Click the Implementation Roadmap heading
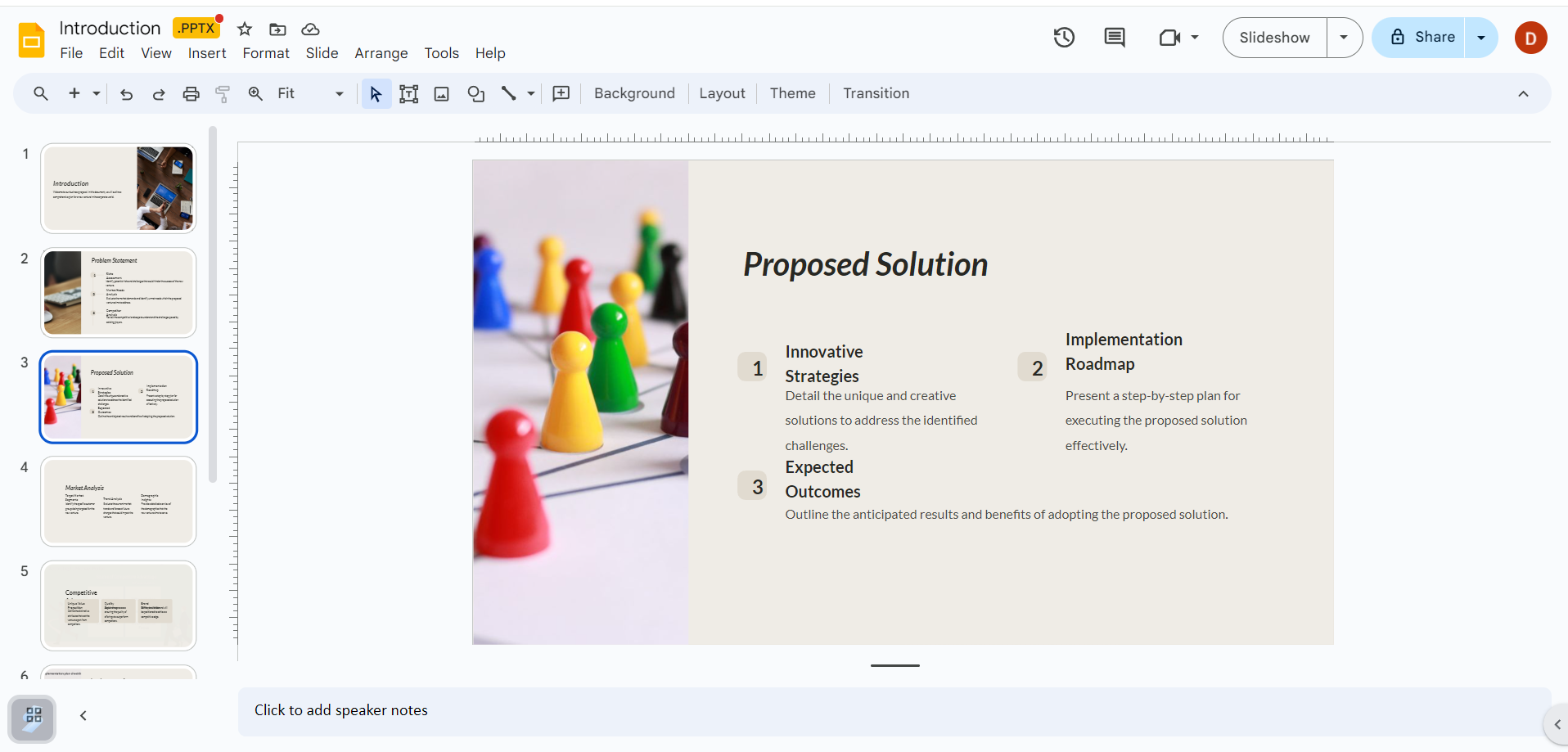 tap(1124, 352)
